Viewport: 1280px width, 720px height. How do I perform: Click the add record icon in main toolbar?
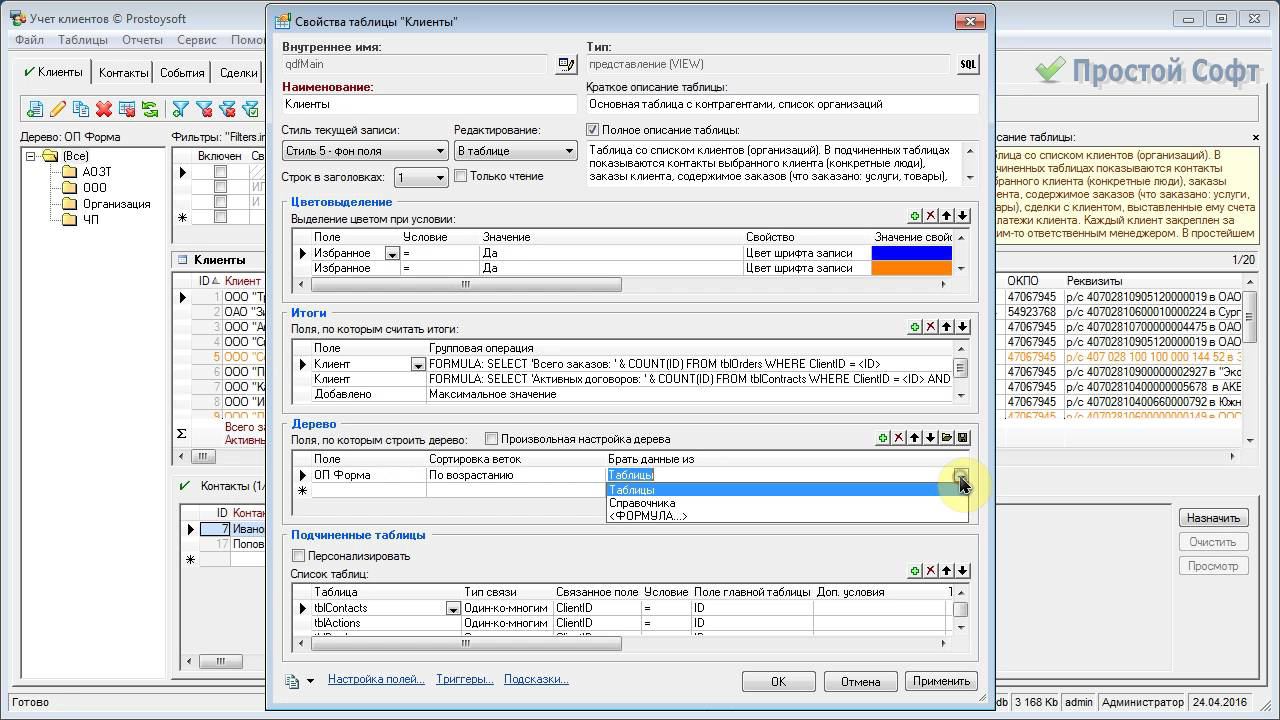35,109
